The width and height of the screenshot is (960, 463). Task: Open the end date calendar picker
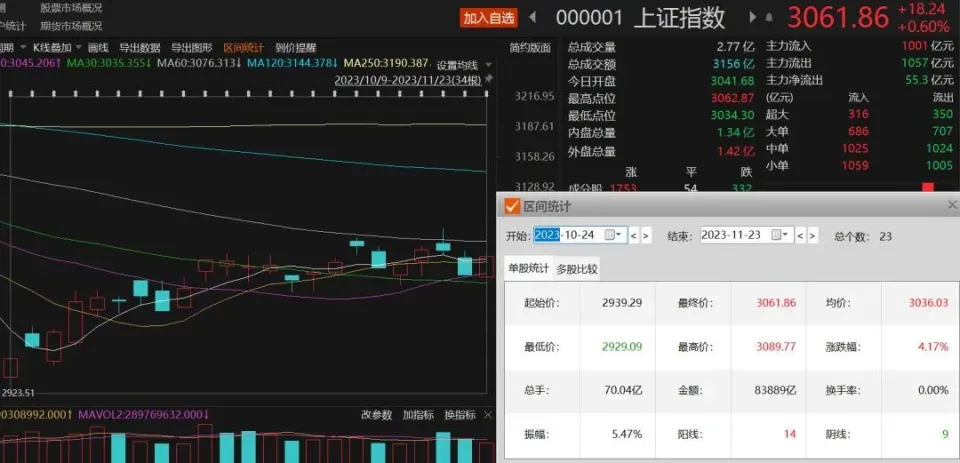click(778, 235)
